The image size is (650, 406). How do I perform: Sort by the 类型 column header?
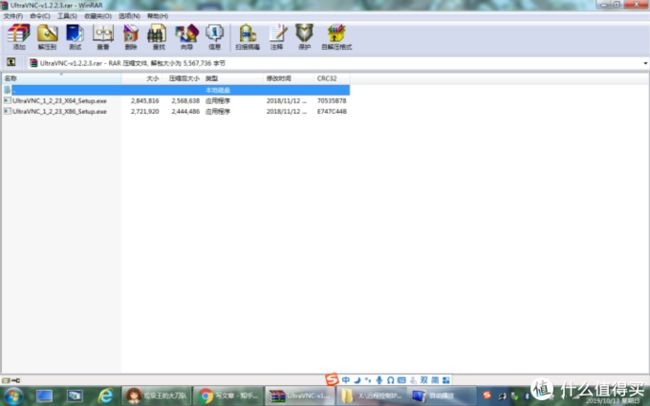coord(233,78)
